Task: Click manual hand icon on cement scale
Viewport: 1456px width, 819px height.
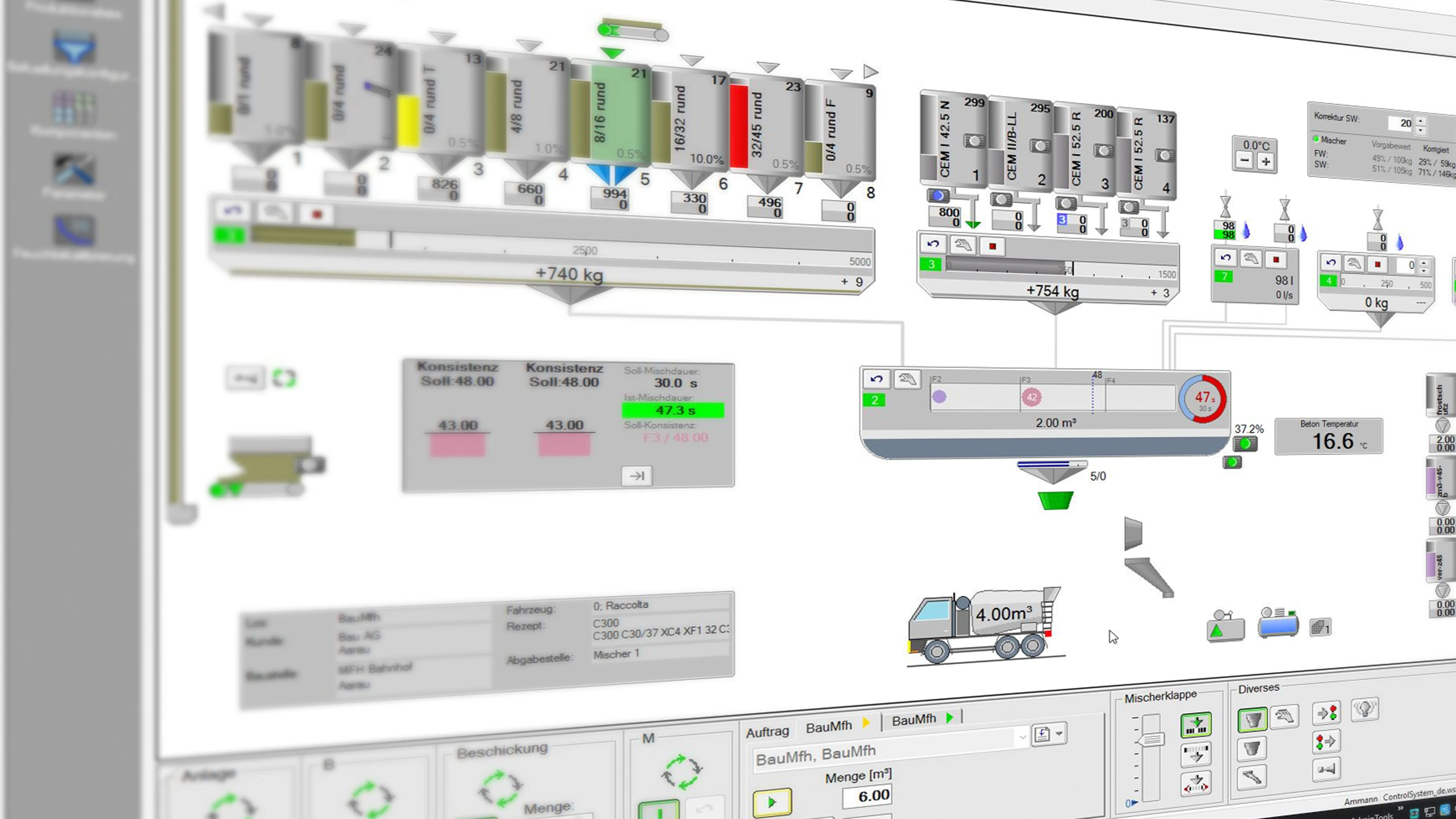Action: coord(962,246)
